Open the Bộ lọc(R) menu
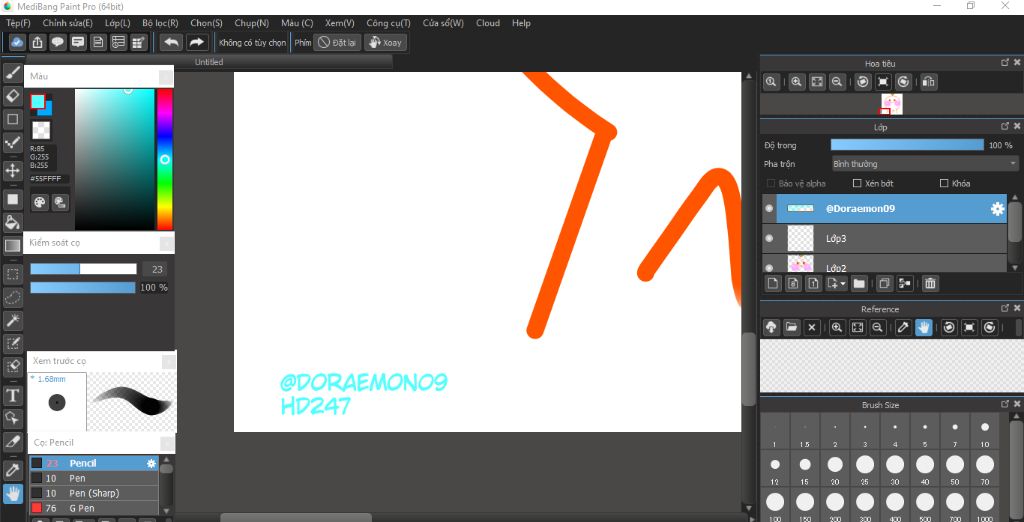1024x522 pixels. 160,23
